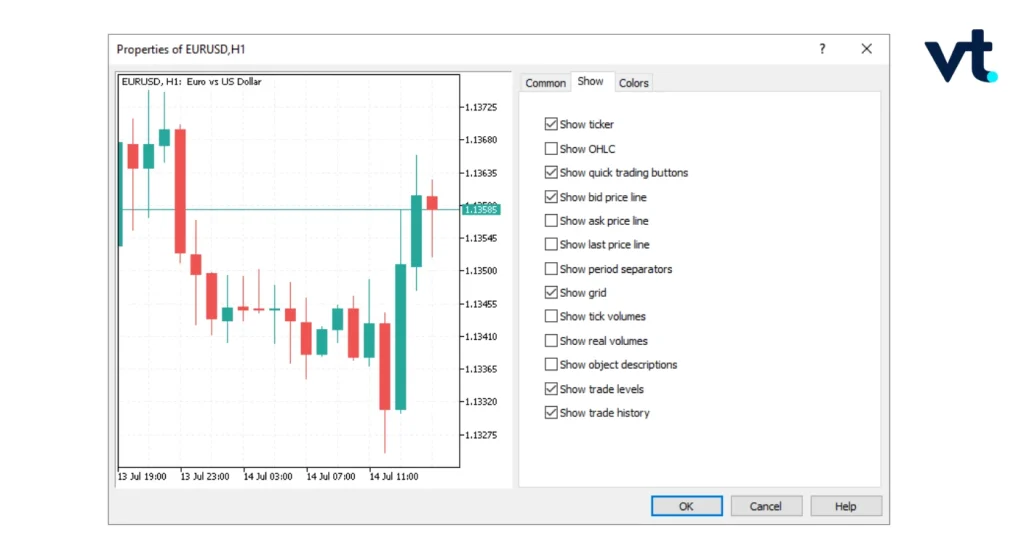Enable the Show OHLC checkbox
This screenshot has width=1024, height=559.
551,149
